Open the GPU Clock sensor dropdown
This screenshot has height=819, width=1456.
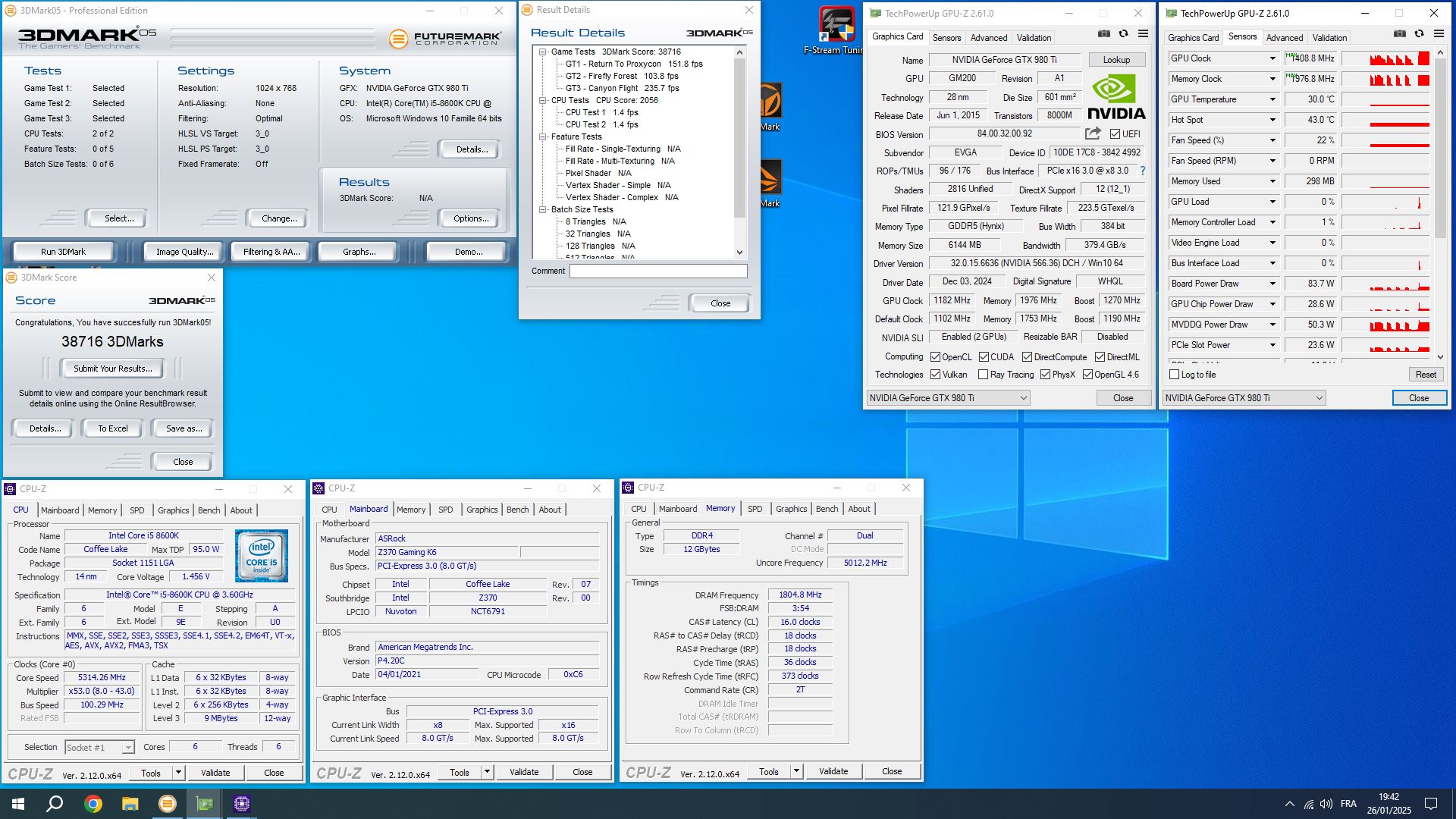click(1272, 58)
